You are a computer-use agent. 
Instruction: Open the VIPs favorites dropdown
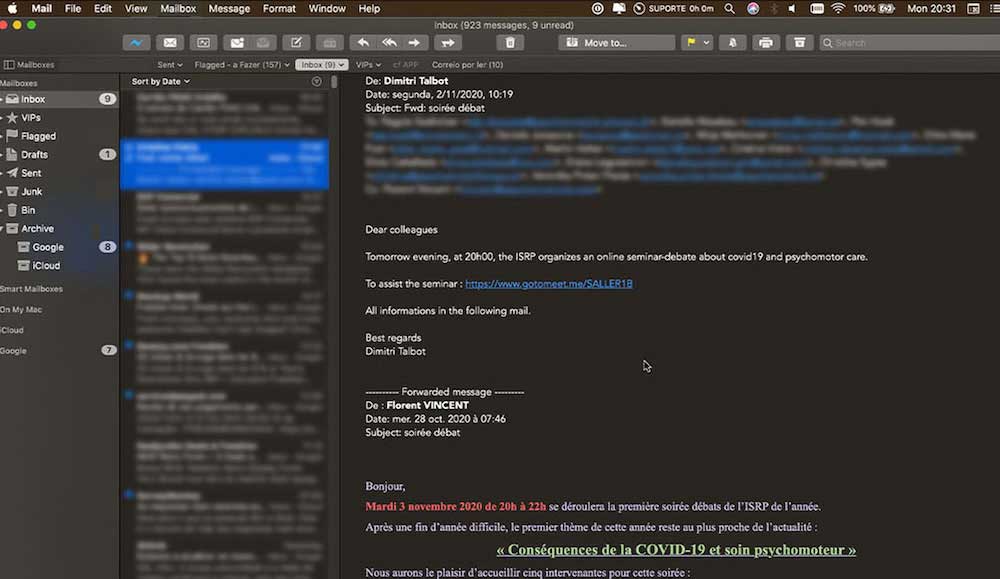click(x=368, y=64)
